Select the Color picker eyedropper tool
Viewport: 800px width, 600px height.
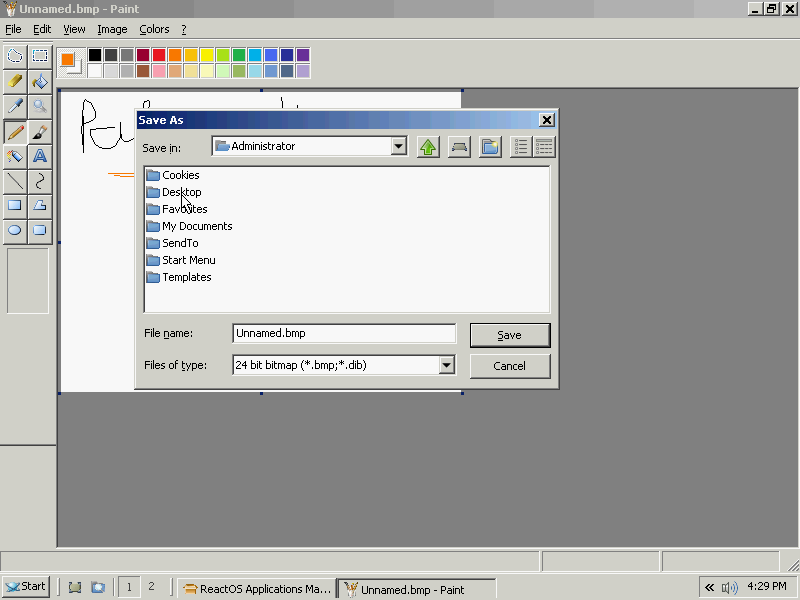15,106
